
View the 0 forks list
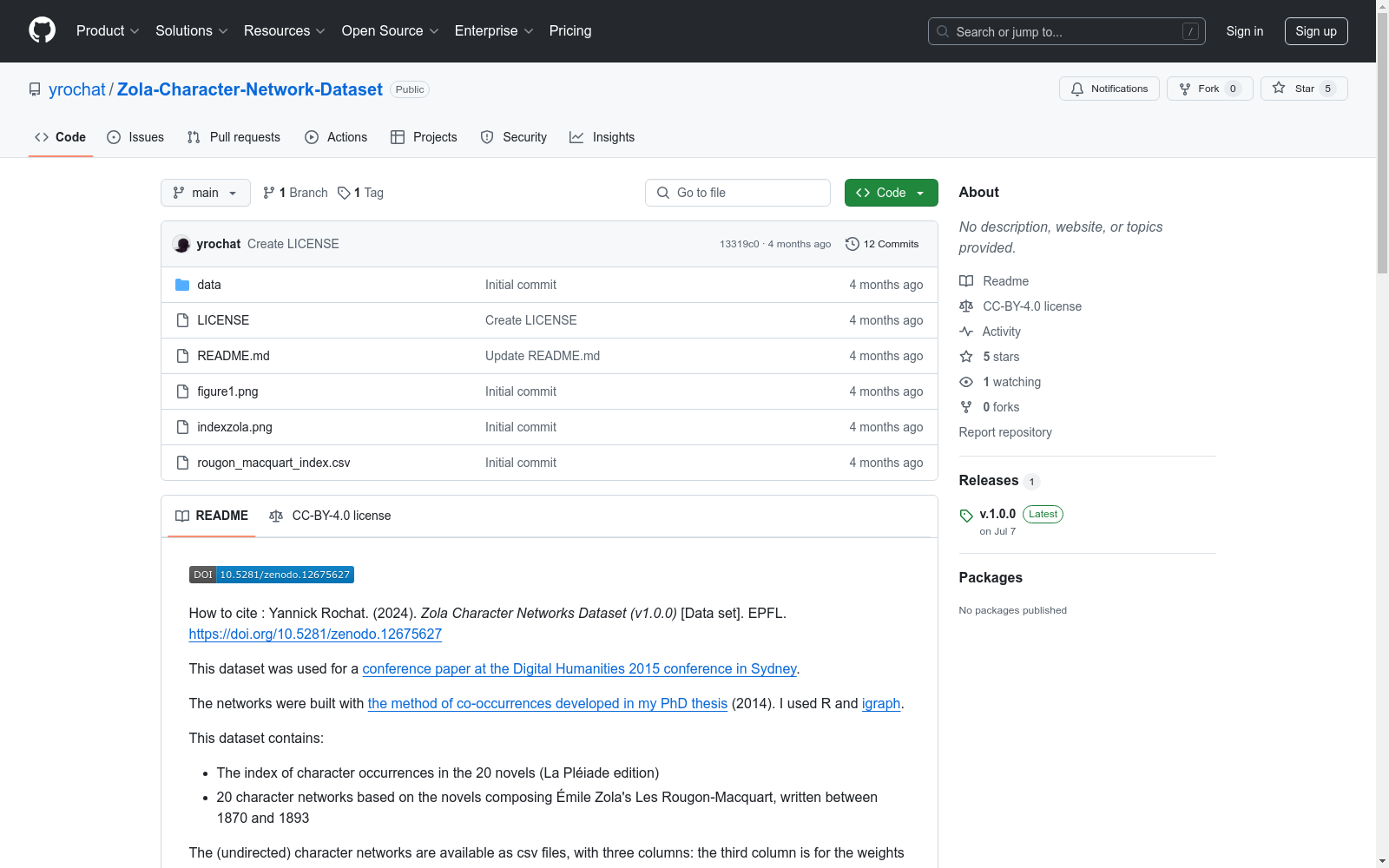(990, 407)
